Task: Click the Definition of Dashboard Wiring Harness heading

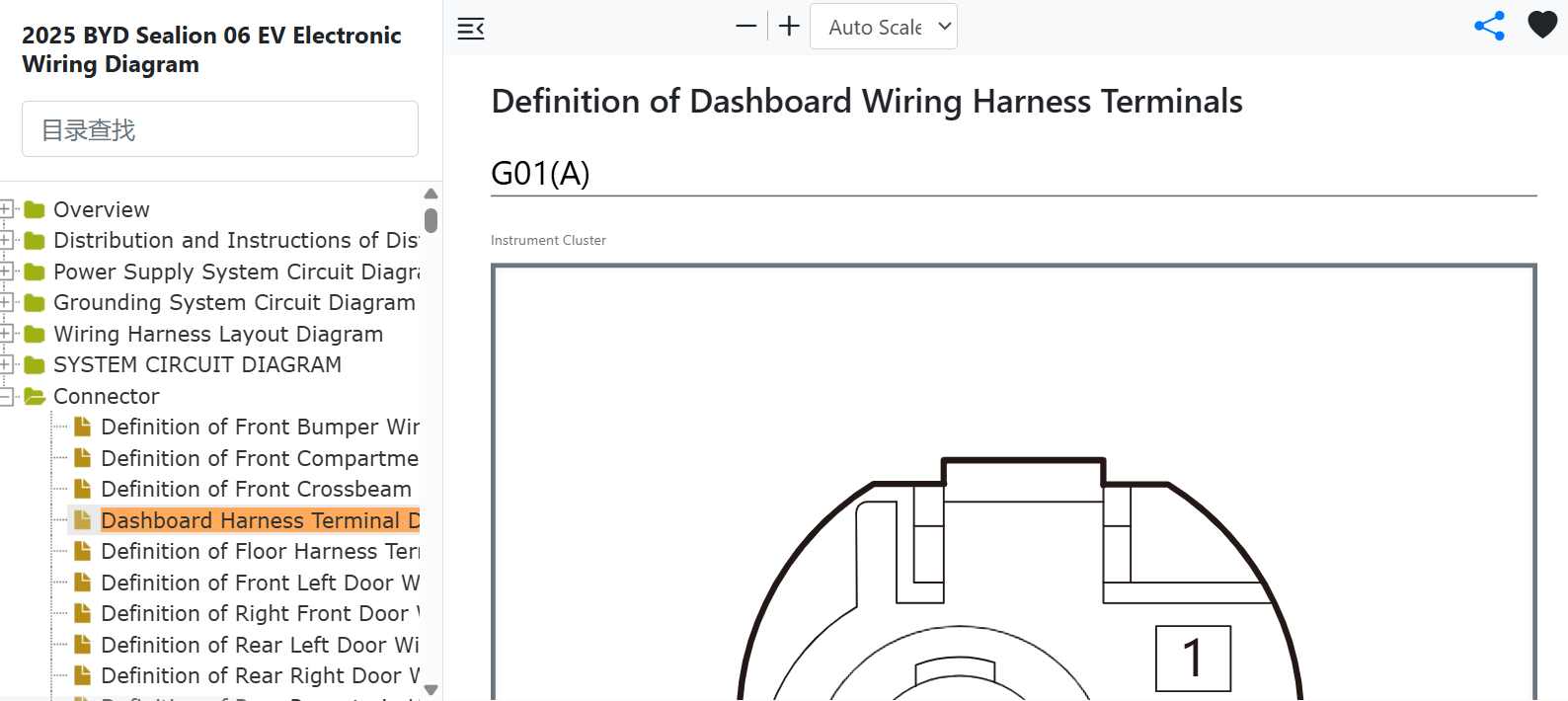Action: (x=867, y=102)
